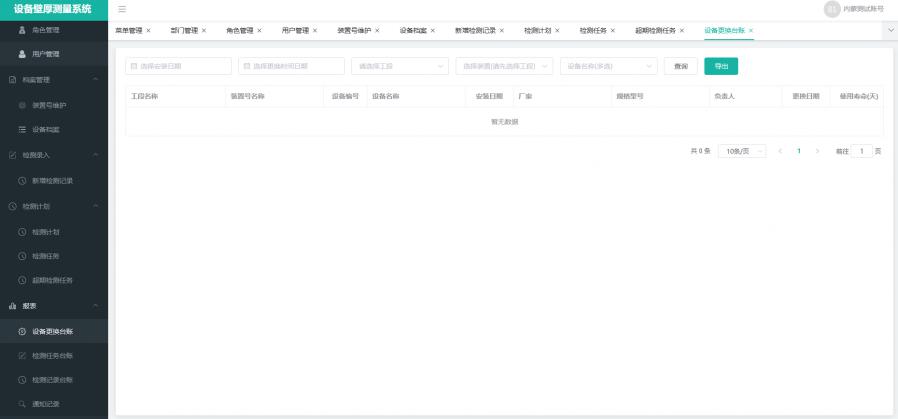Open 超期检测任务 in the sidebar
Image resolution: width=898 pixels, height=419 pixels.
(52, 280)
